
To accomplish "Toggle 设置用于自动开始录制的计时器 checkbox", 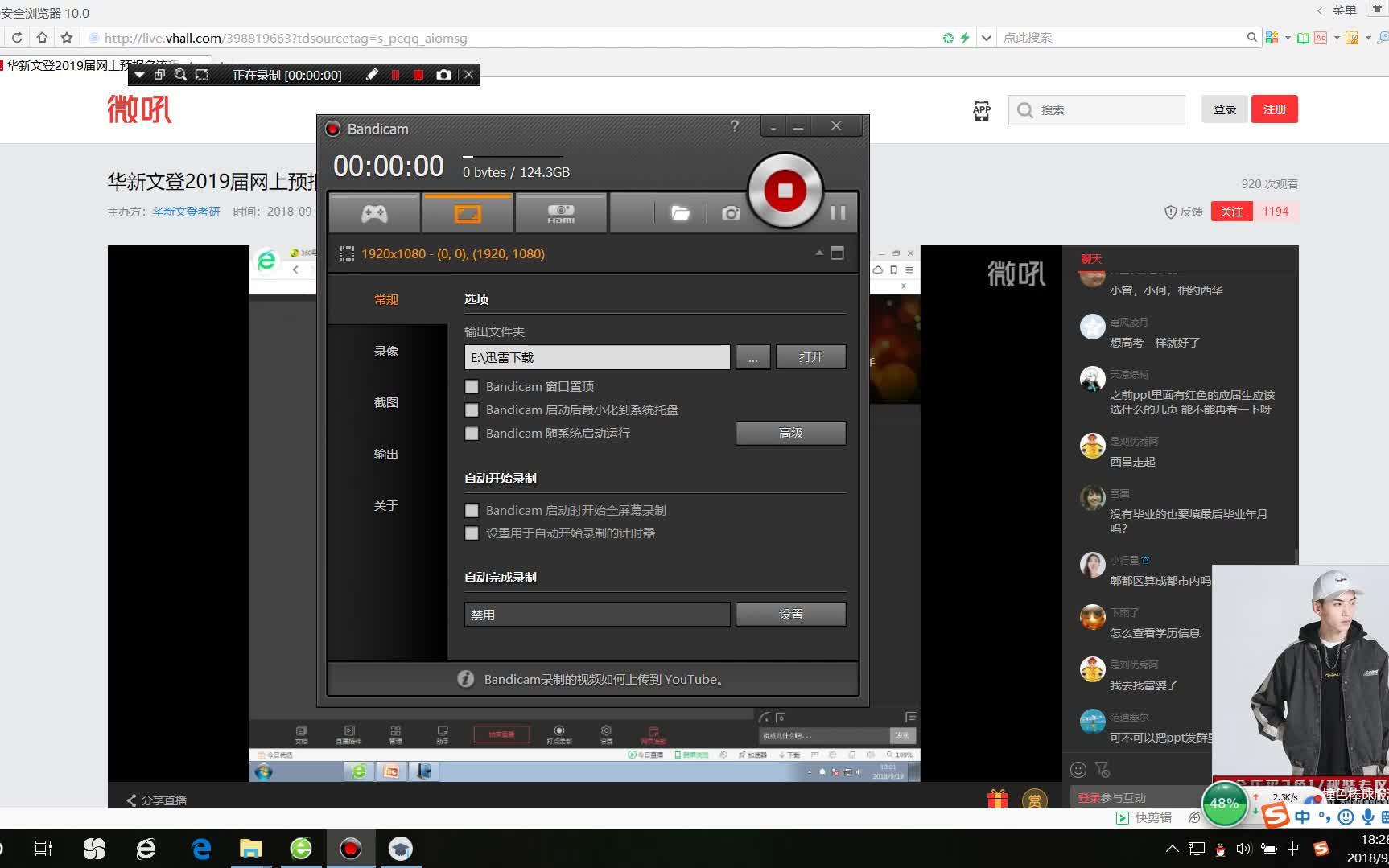I will pyautogui.click(x=472, y=533).
